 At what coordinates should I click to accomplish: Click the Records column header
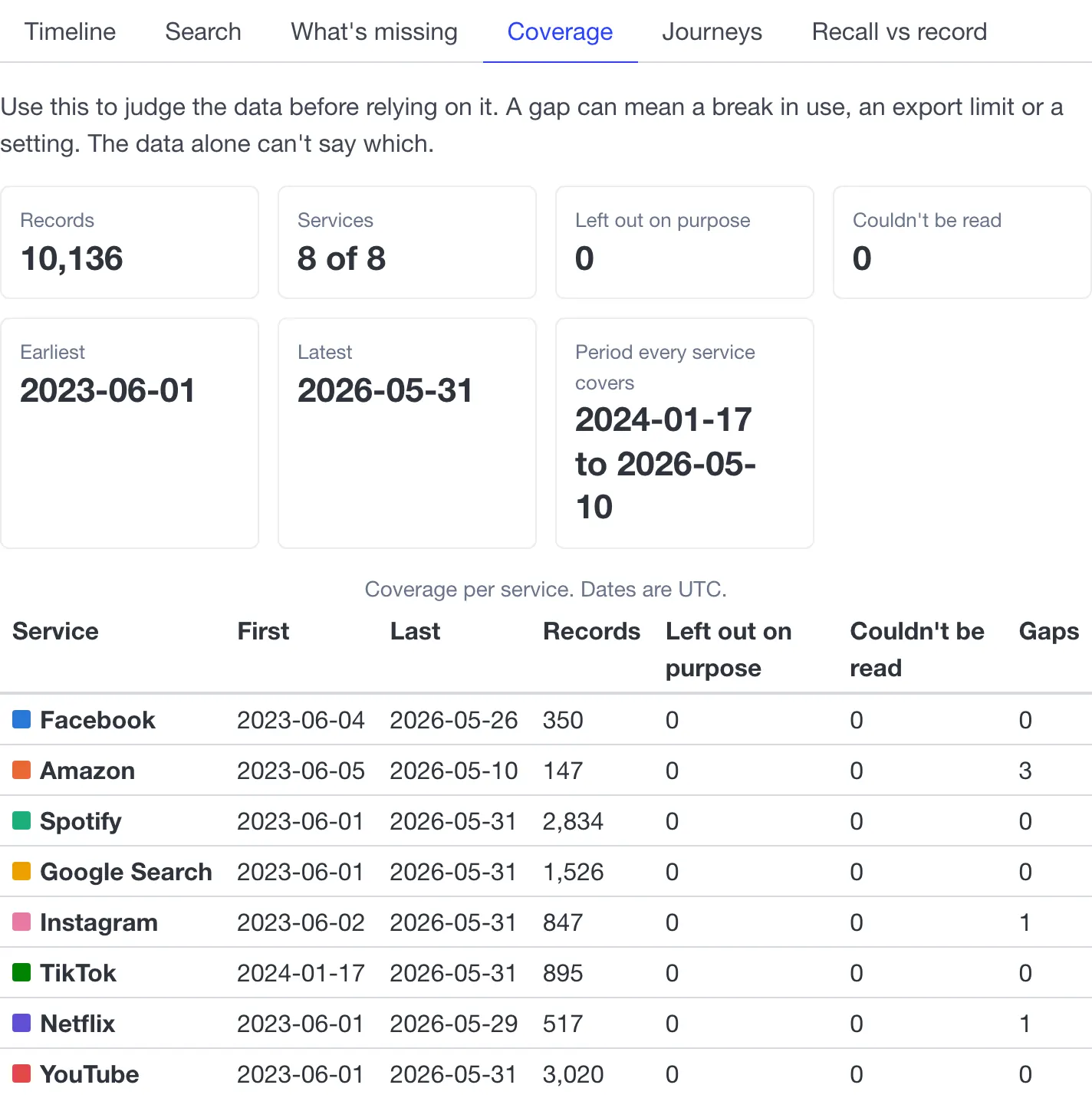(591, 631)
